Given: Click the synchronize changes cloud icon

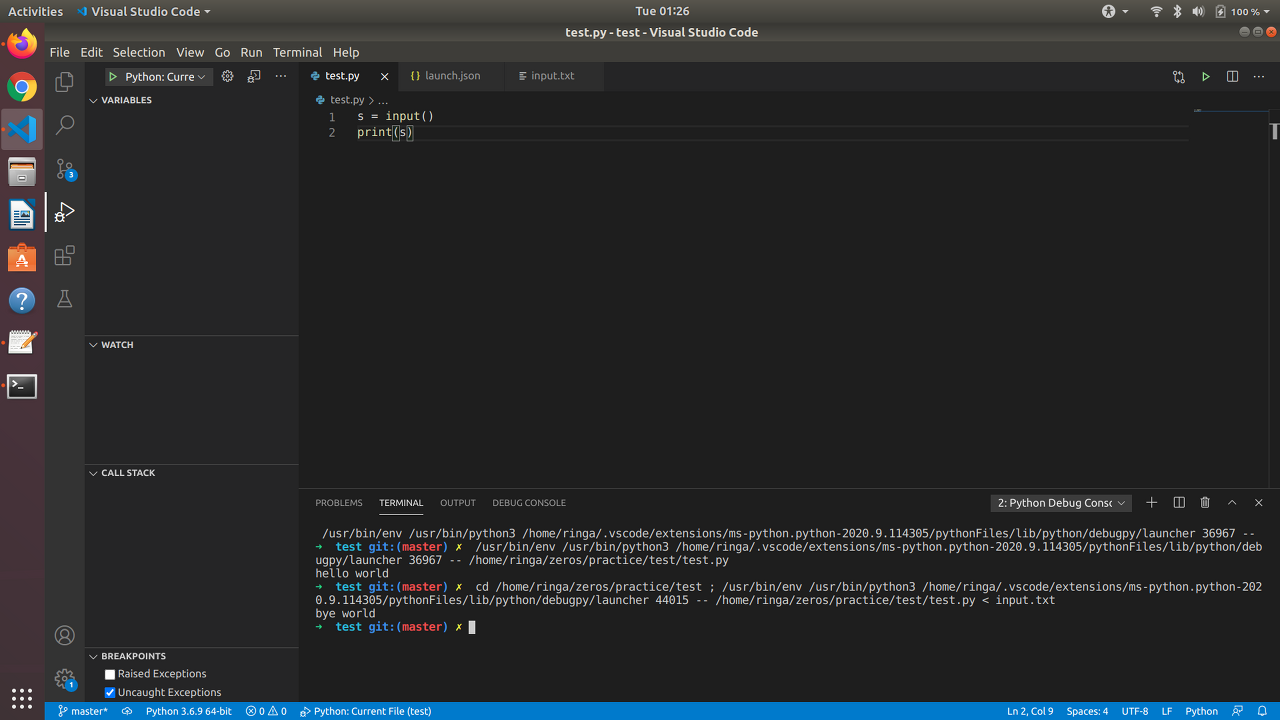Looking at the screenshot, I should tap(127, 711).
